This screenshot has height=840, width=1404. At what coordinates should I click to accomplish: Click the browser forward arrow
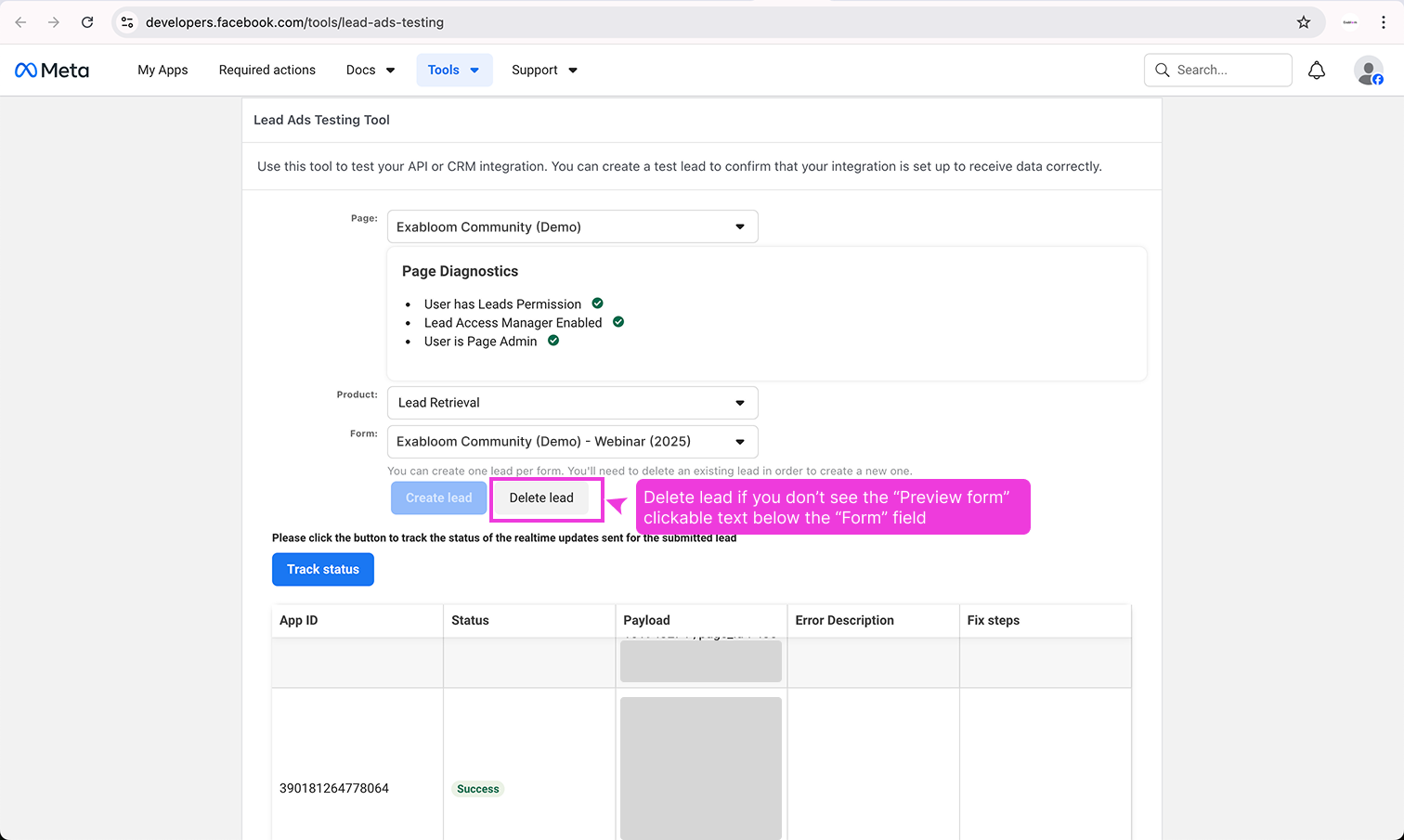coord(54,22)
